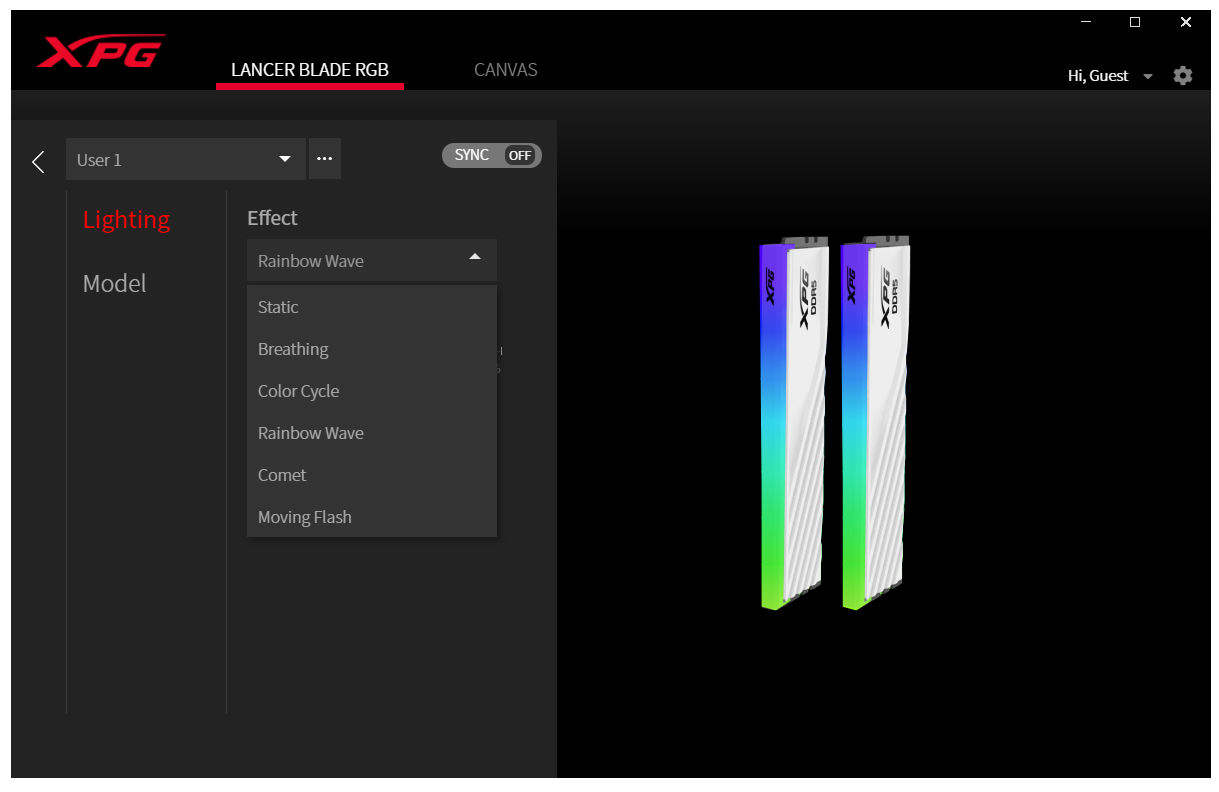Switch to the LANCER BLADE RGB tab
This screenshot has height=792, width=1219.
tap(309, 70)
